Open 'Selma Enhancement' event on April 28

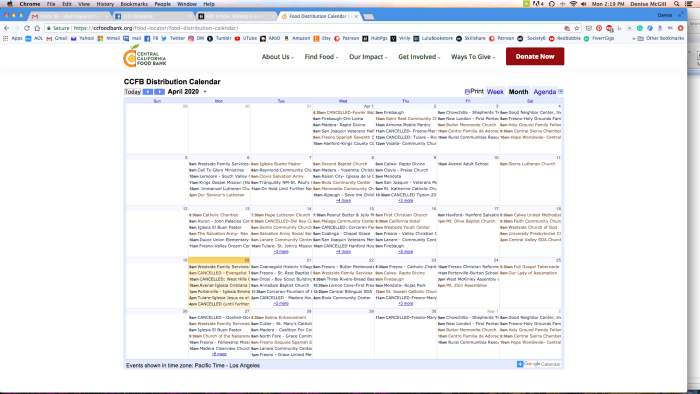click(279, 317)
